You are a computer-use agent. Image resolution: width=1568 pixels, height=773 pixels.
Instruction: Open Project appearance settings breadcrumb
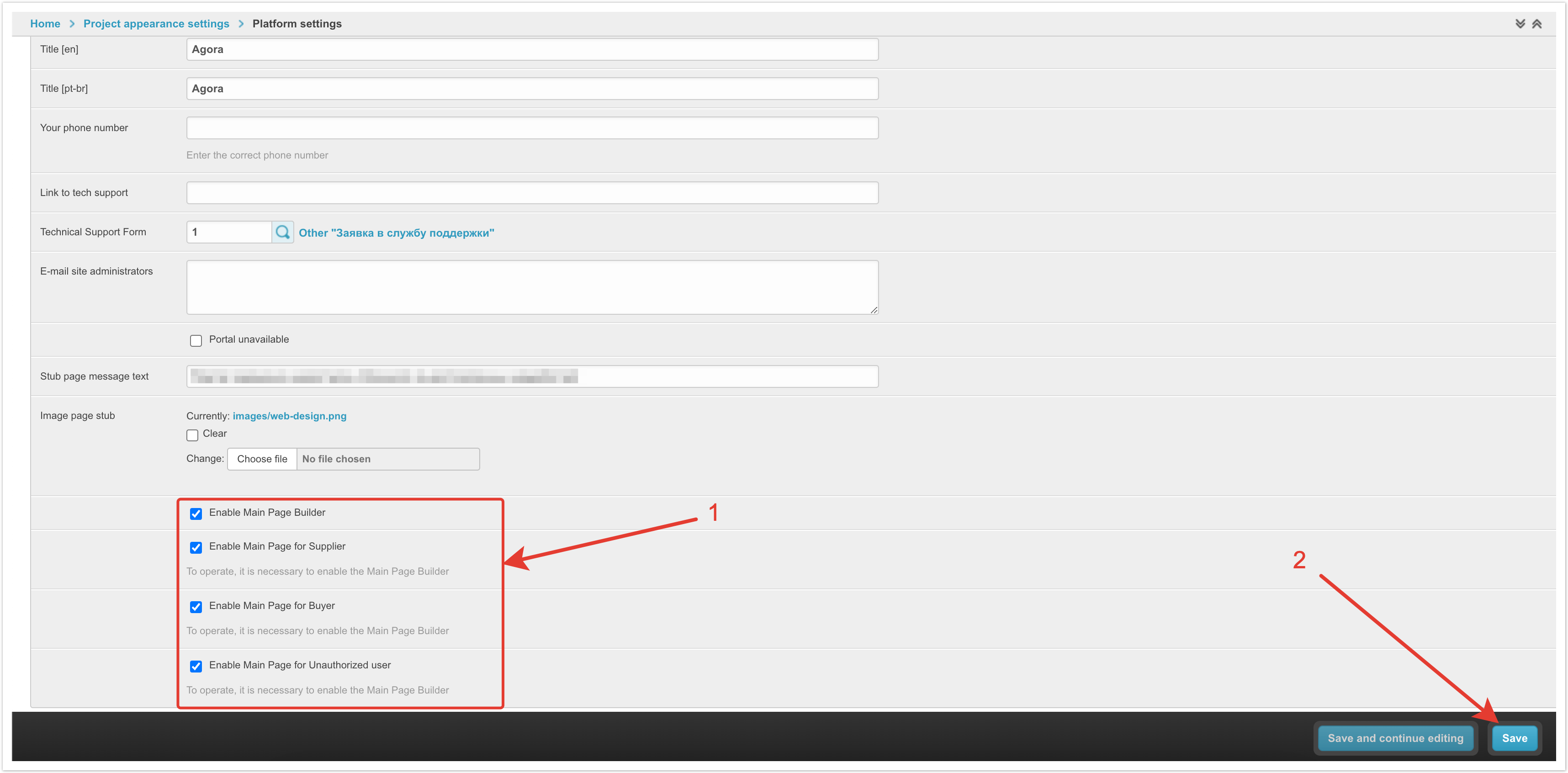coord(156,24)
